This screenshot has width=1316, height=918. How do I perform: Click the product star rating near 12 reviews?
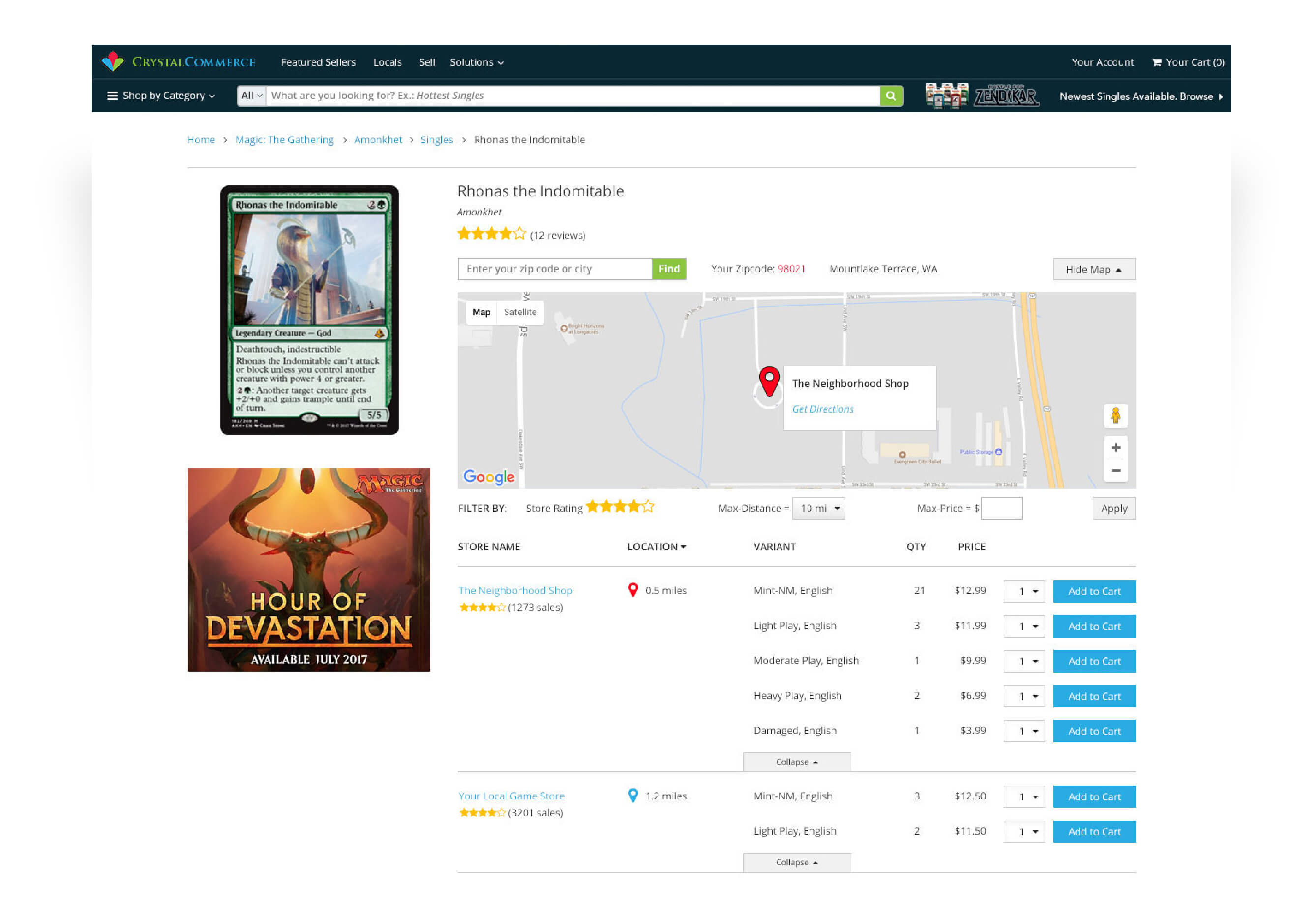click(491, 234)
